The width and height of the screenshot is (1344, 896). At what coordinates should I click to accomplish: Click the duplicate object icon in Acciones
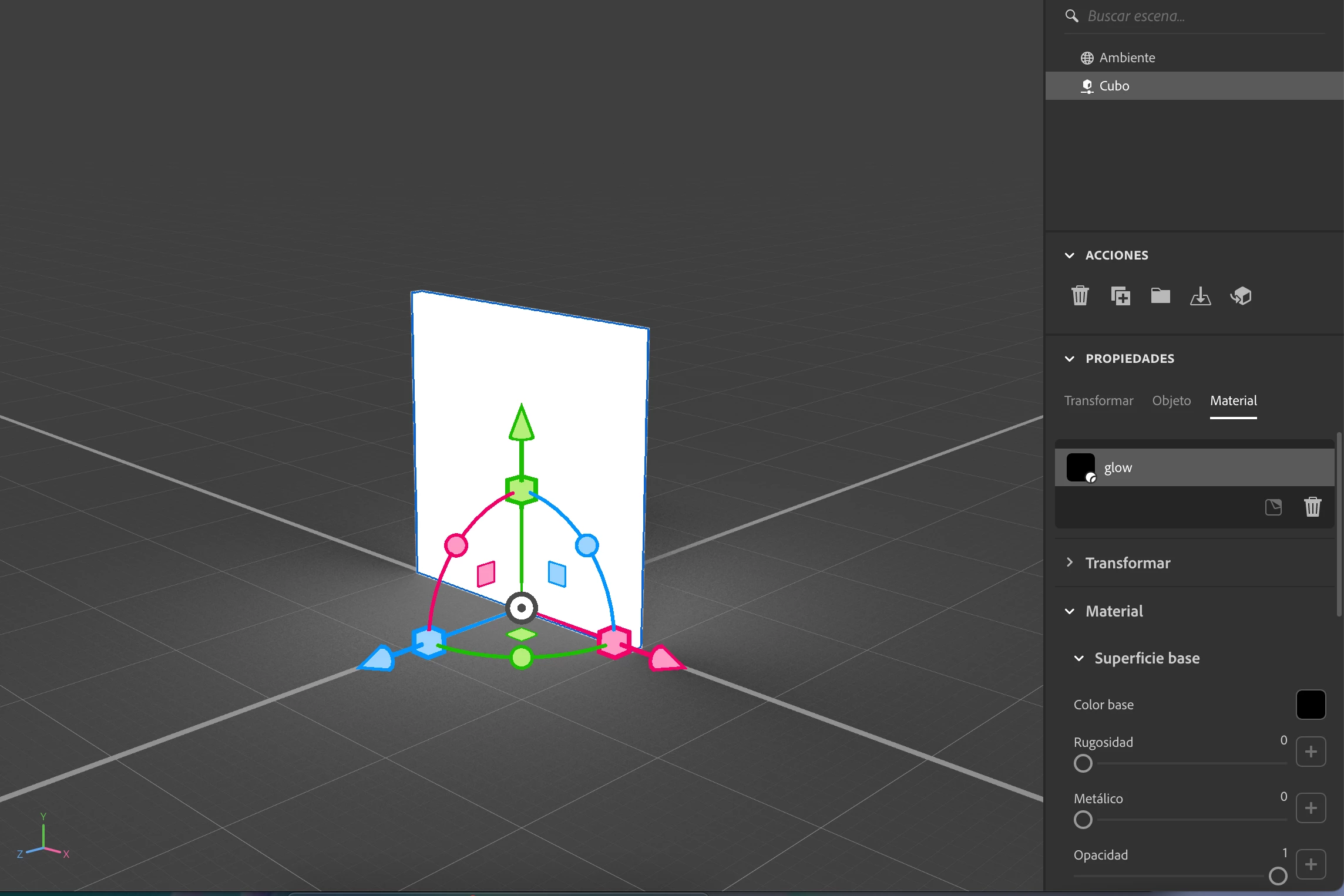pyautogui.click(x=1120, y=295)
